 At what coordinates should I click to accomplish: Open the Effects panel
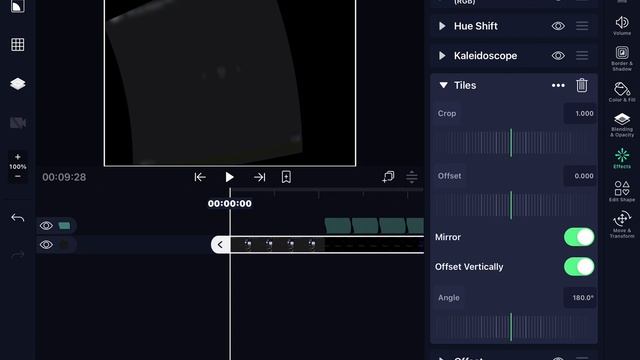pyautogui.click(x=622, y=158)
